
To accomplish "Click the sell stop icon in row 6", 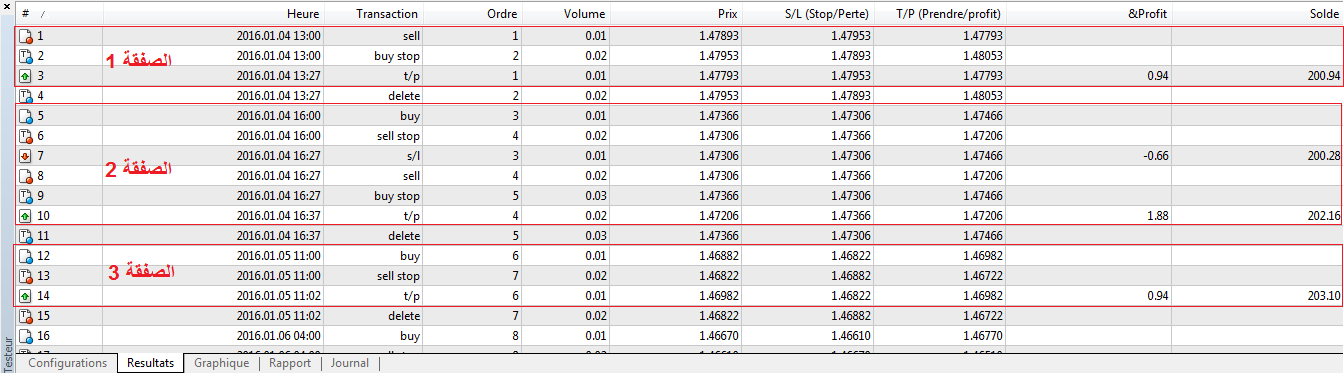I will pyautogui.click(x=26, y=136).
